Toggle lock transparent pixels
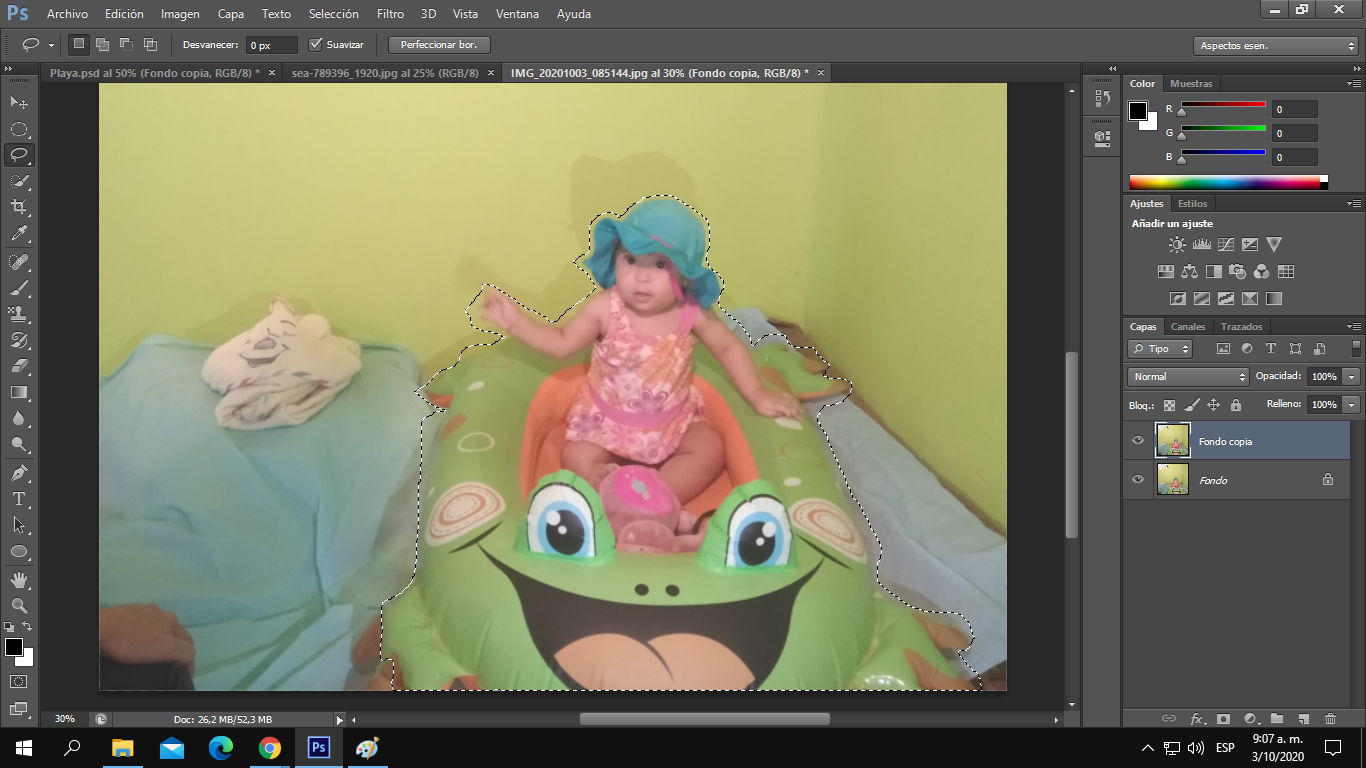 click(x=1168, y=405)
